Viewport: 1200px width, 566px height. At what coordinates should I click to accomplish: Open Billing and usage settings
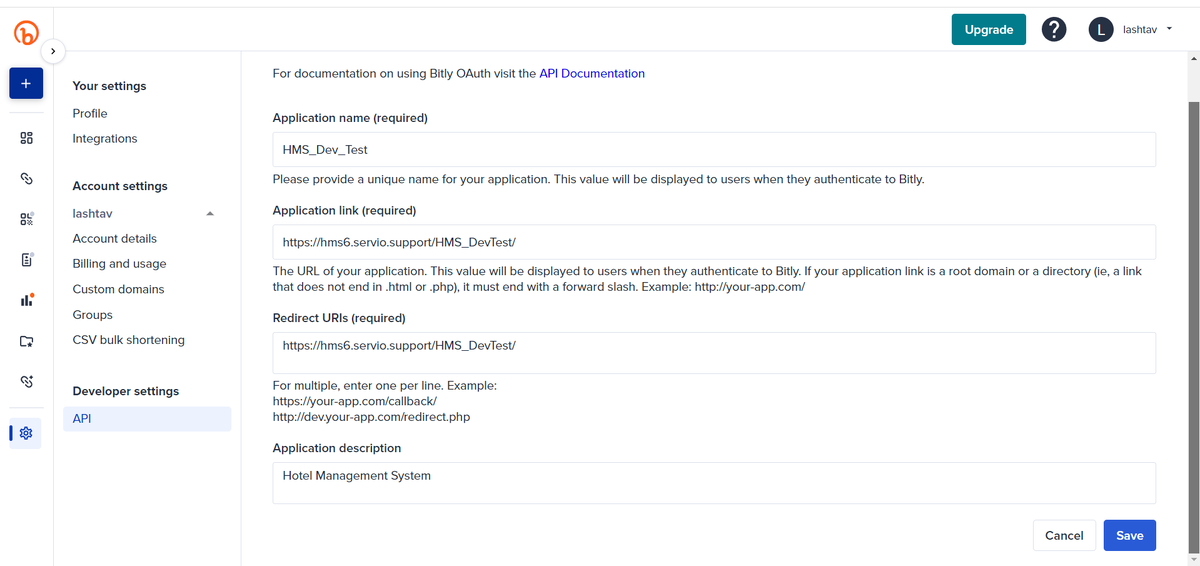(x=119, y=264)
